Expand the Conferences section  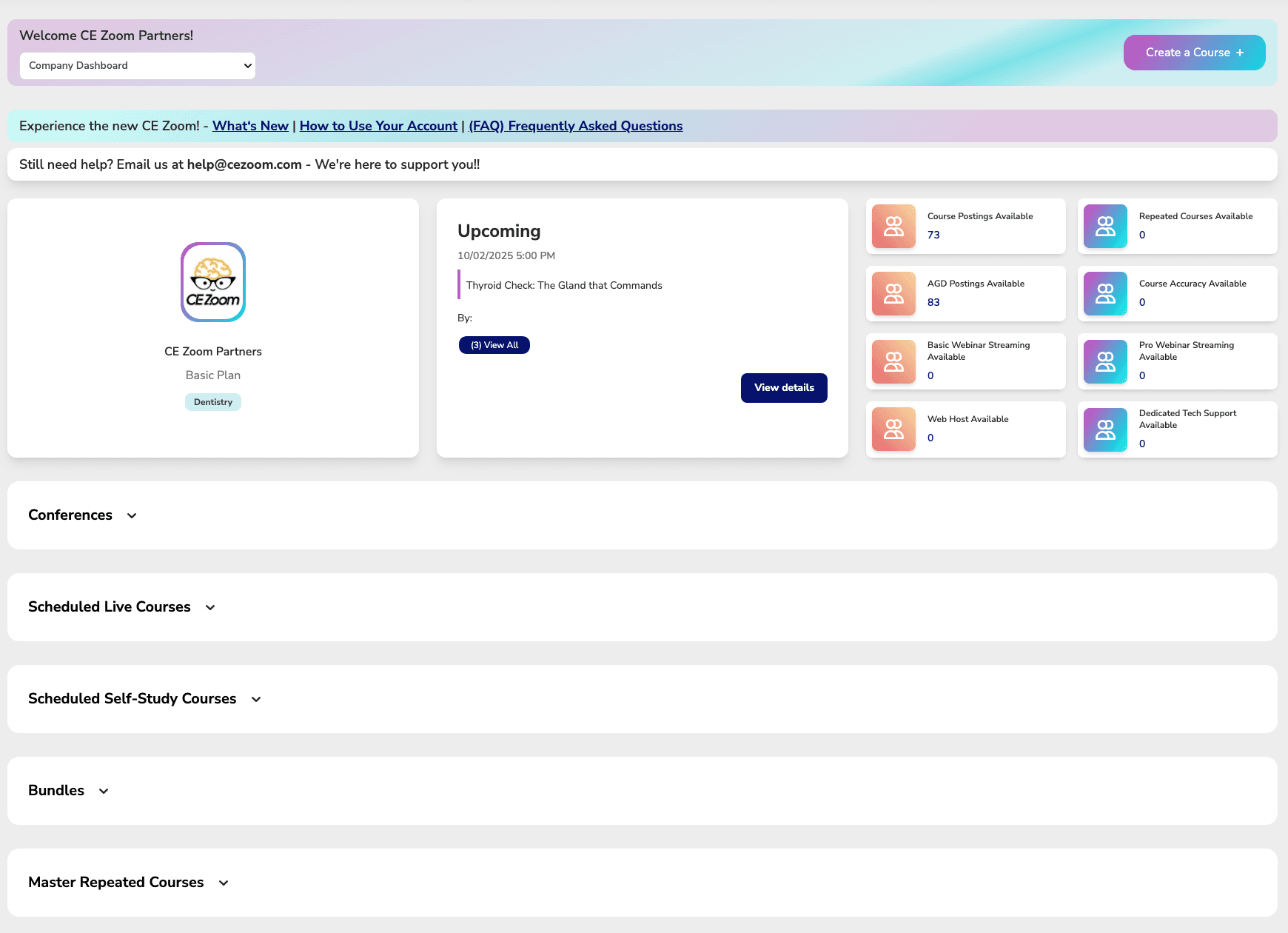(132, 515)
